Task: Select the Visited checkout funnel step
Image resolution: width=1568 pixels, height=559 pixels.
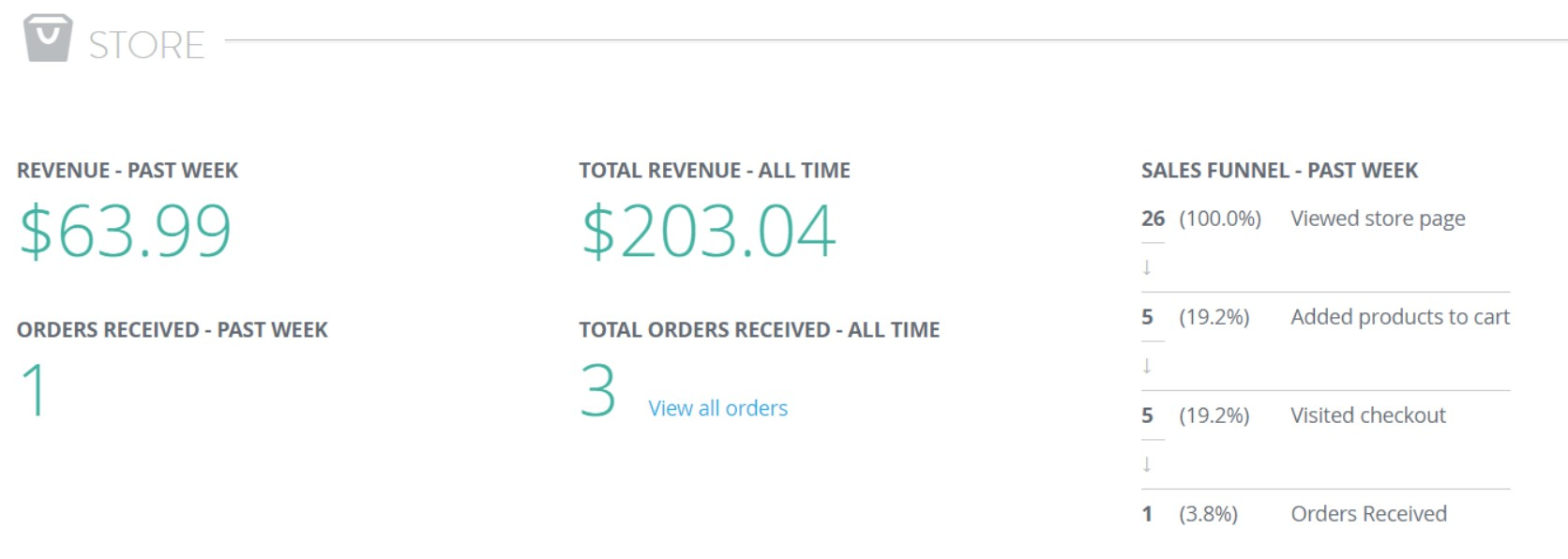Action: (x=1367, y=415)
